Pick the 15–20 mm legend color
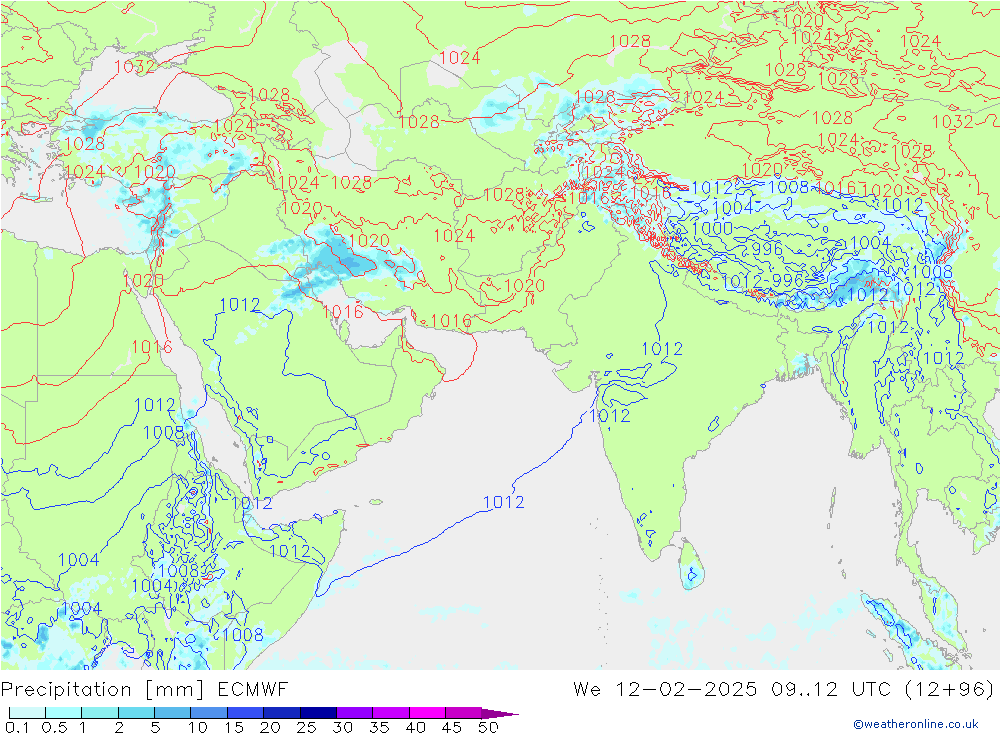 [246, 713]
